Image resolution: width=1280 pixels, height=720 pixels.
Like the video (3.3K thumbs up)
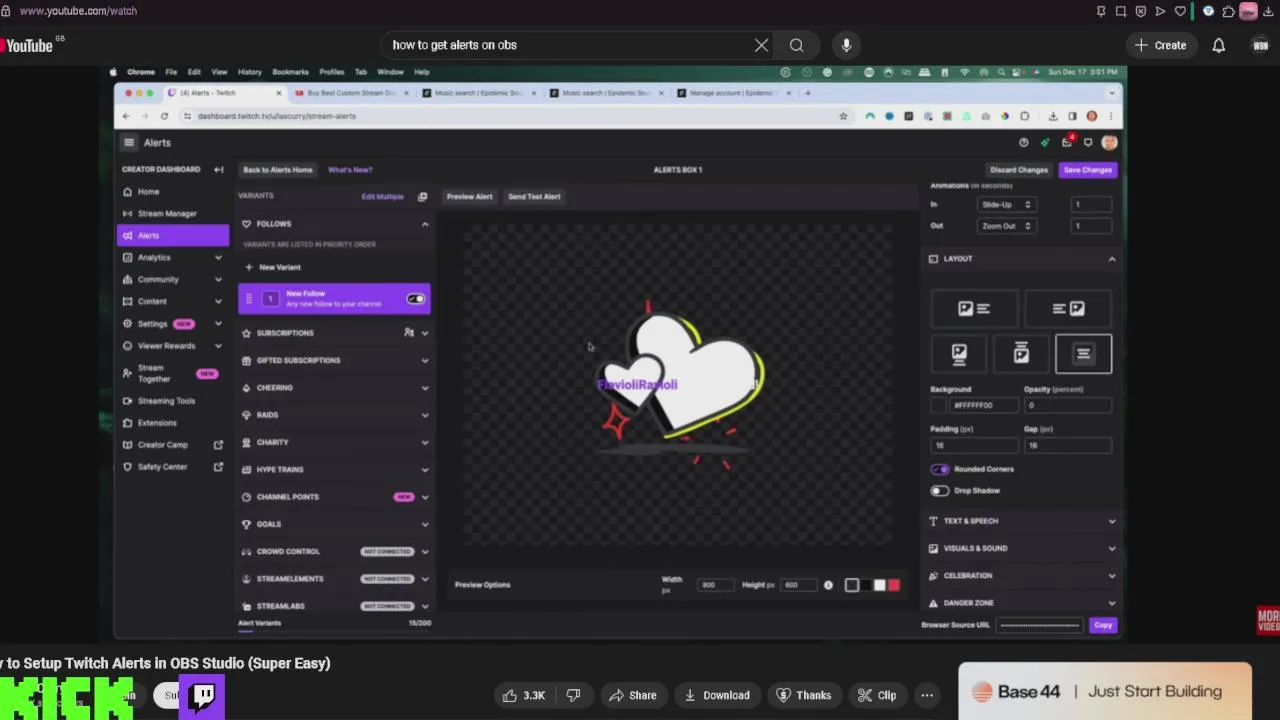(x=523, y=695)
